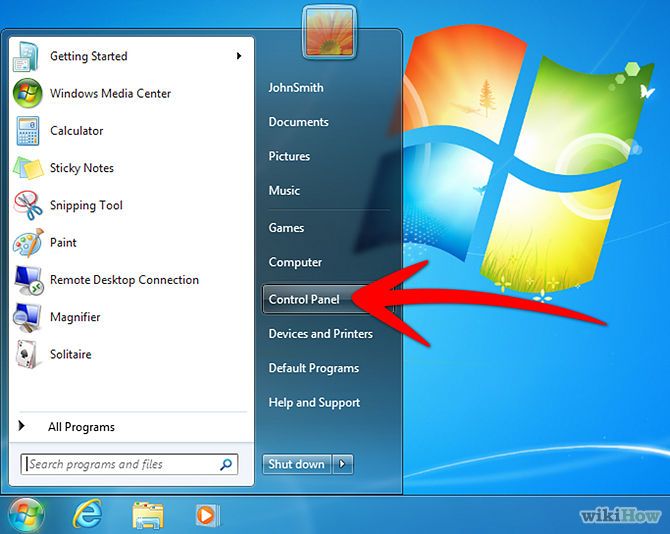Screen dimensions: 670x534
Task: Select the Windows Media Center label
Action: (x=110, y=93)
